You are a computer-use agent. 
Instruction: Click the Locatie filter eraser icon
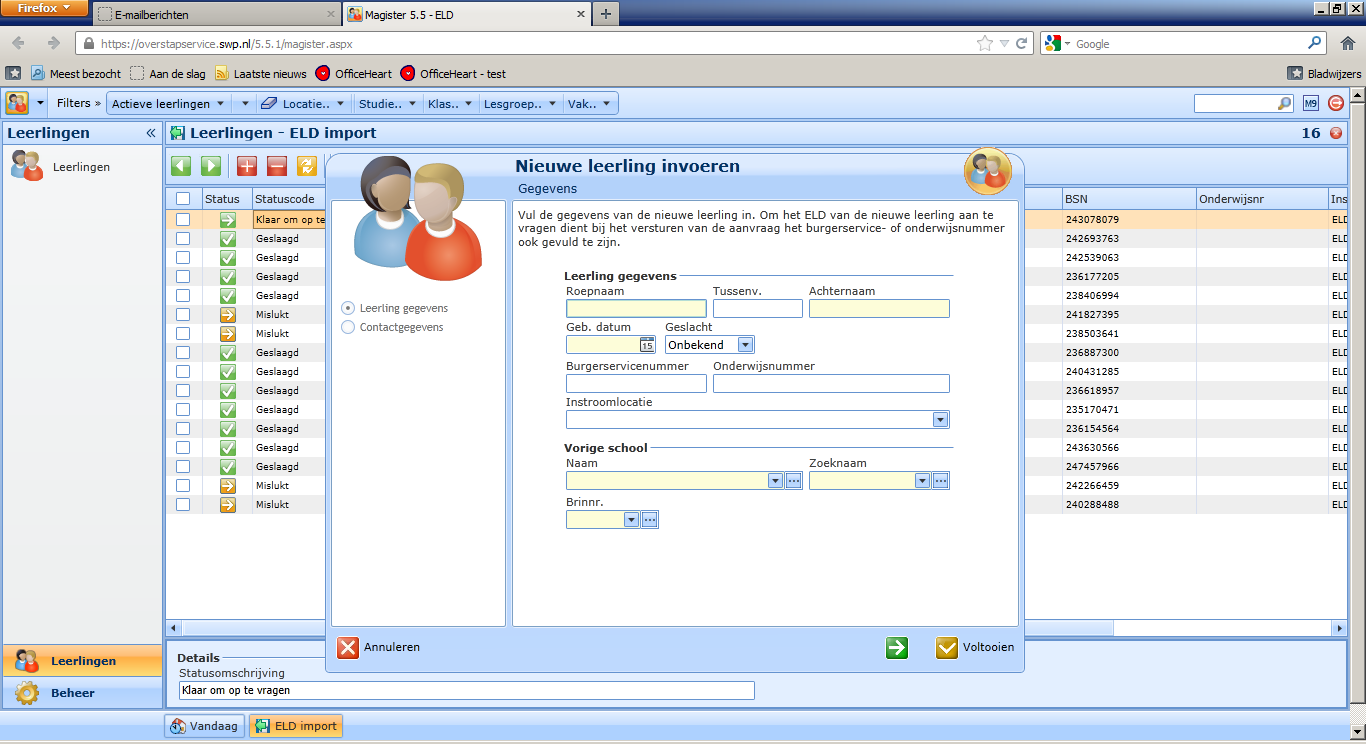[268, 103]
